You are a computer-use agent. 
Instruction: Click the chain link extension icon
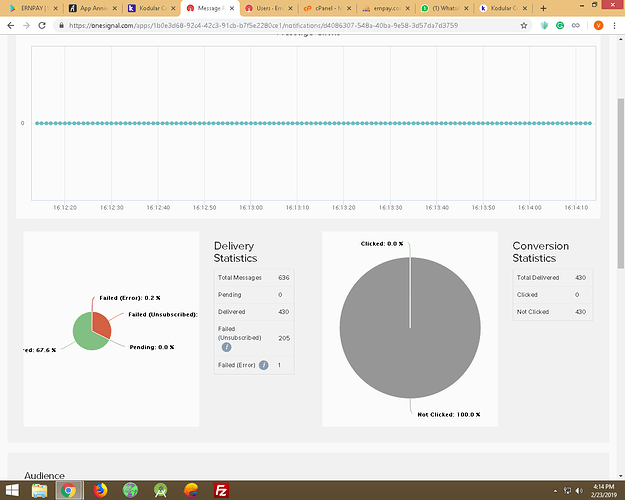pyautogui.click(x=576, y=26)
